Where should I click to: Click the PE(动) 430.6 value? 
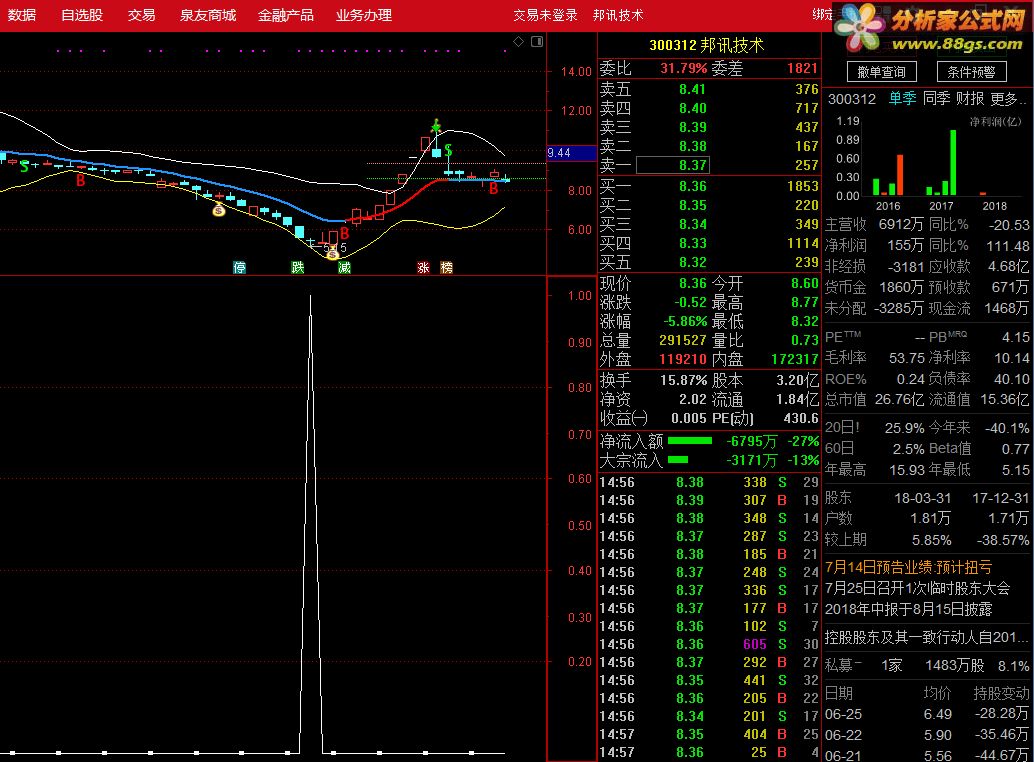tap(800, 418)
